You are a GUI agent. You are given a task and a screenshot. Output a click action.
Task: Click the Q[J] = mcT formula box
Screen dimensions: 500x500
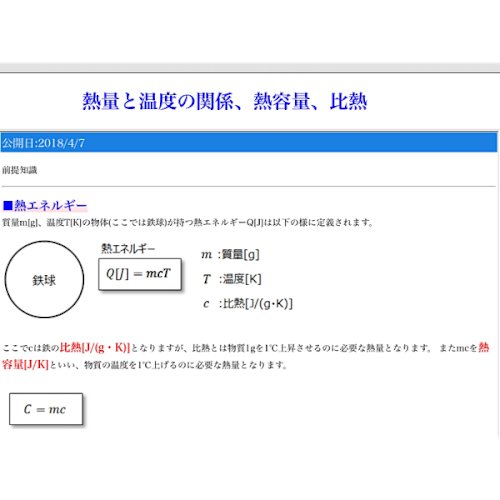[x=140, y=274]
